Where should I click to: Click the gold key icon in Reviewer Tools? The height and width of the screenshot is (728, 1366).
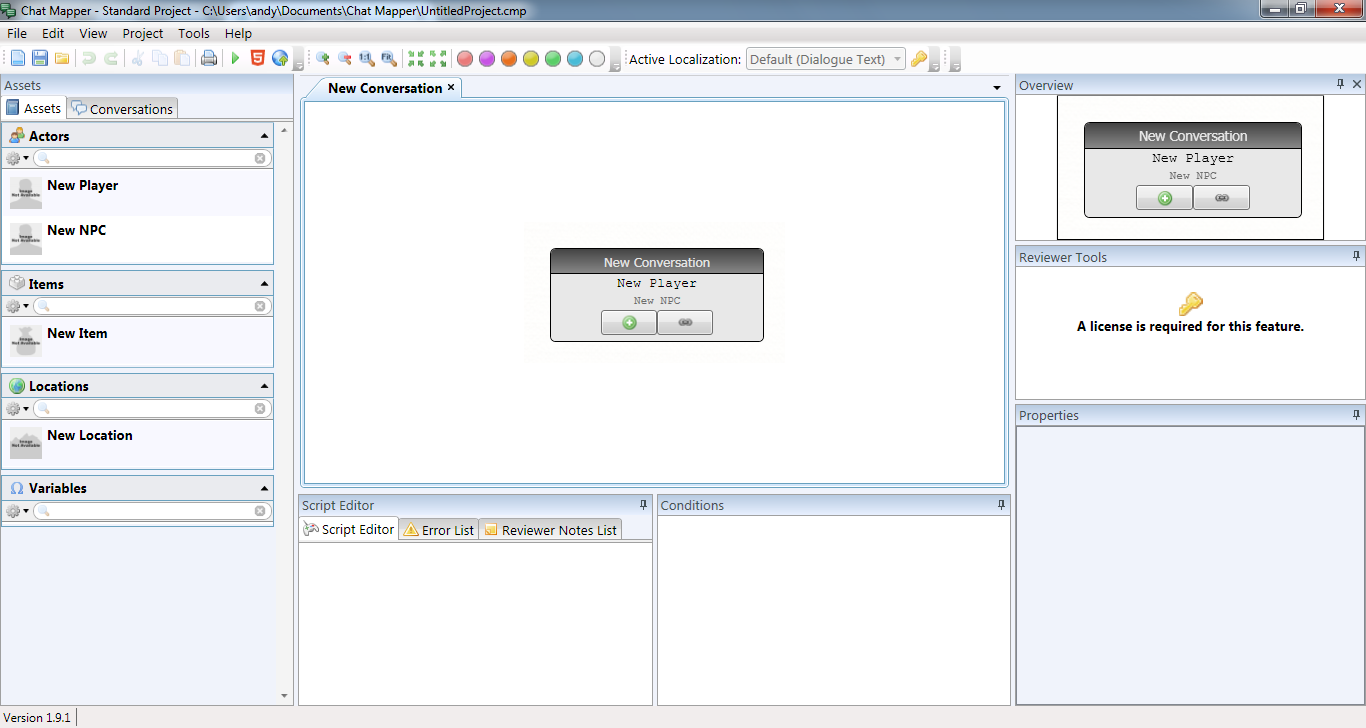pyautogui.click(x=1190, y=303)
